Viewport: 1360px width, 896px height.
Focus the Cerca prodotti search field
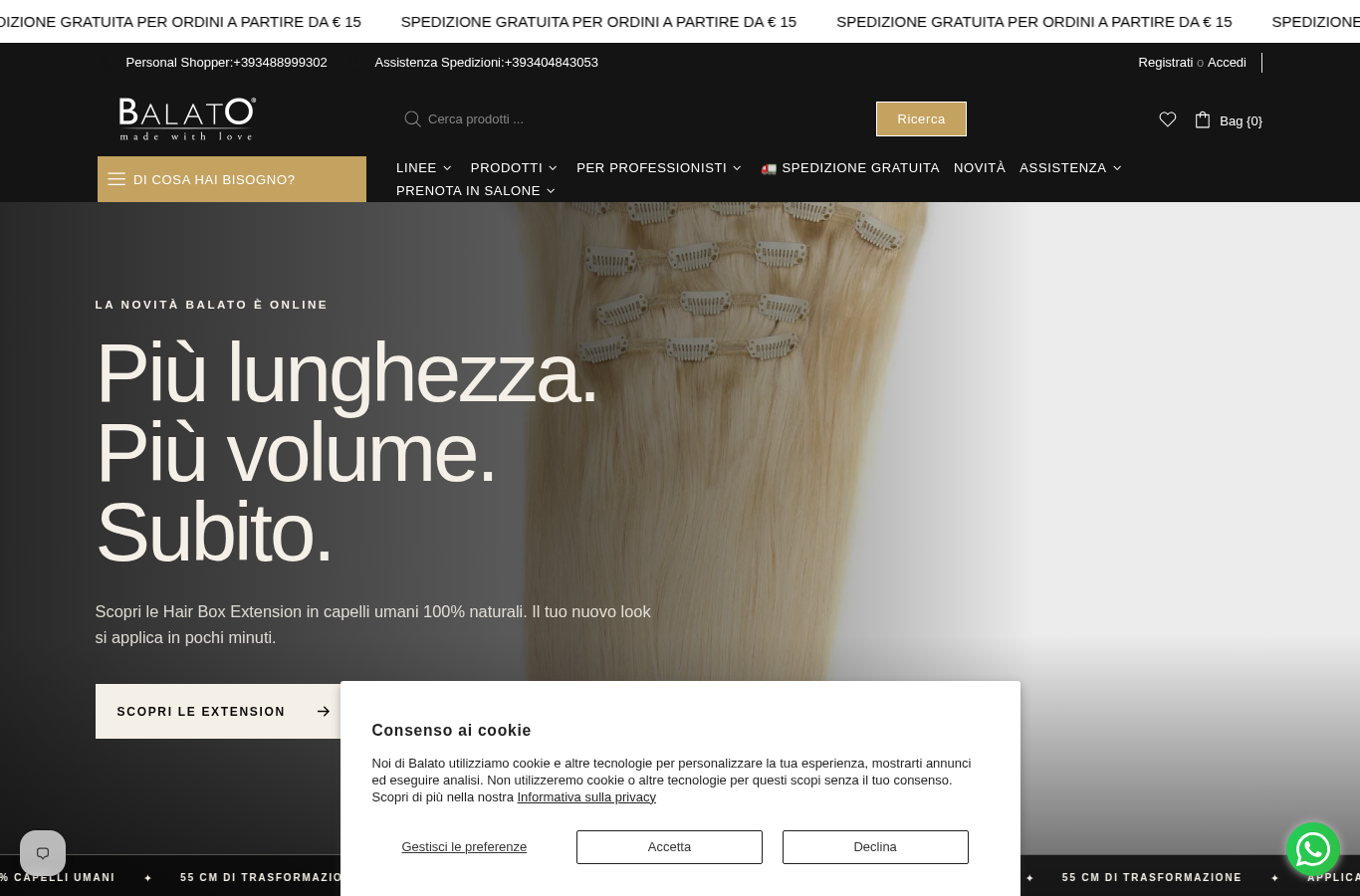(637, 119)
